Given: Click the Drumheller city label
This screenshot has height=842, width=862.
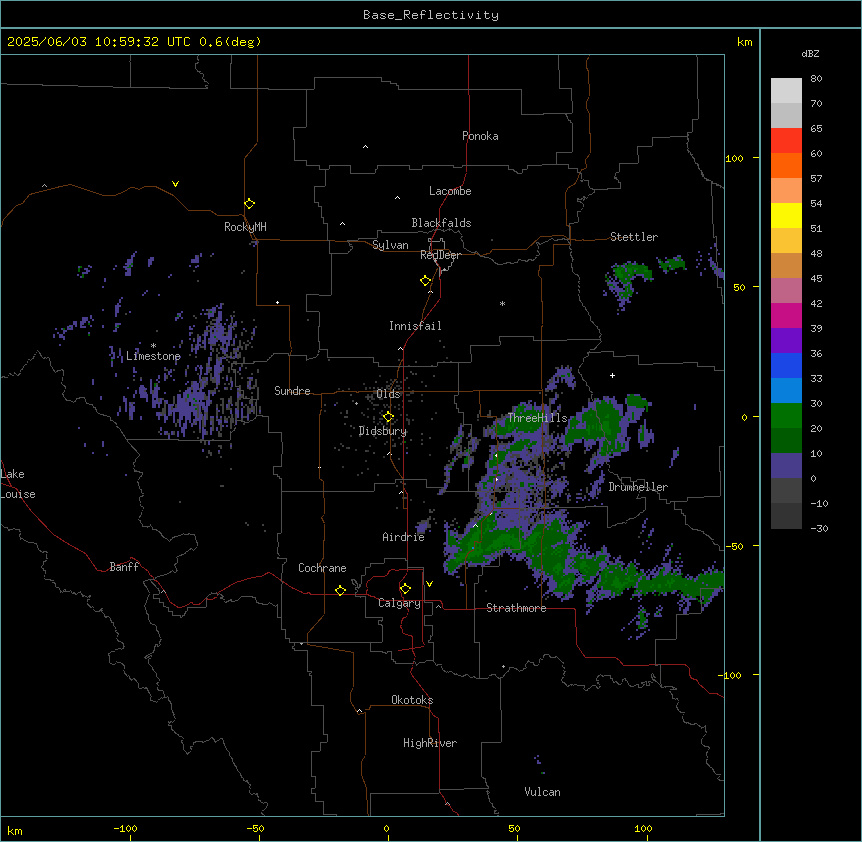Looking at the screenshot, I should [x=638, y=487].
